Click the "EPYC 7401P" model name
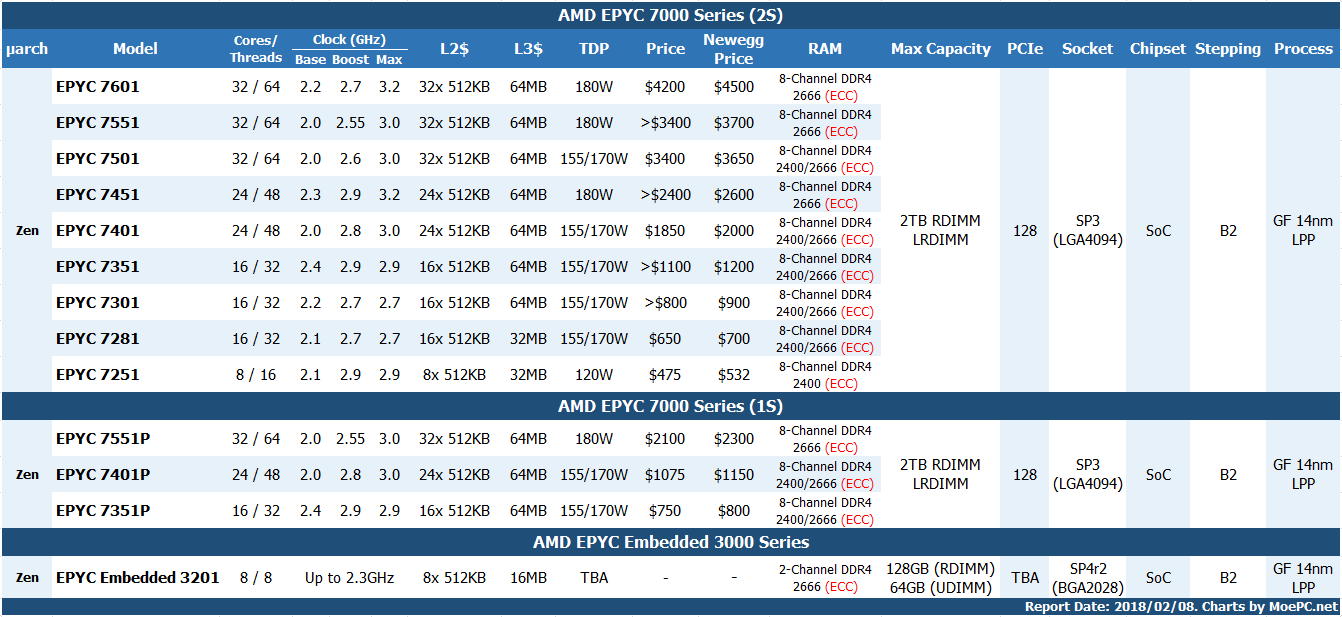Viewport: 1342px width, 617px height. tap(103, 475)
